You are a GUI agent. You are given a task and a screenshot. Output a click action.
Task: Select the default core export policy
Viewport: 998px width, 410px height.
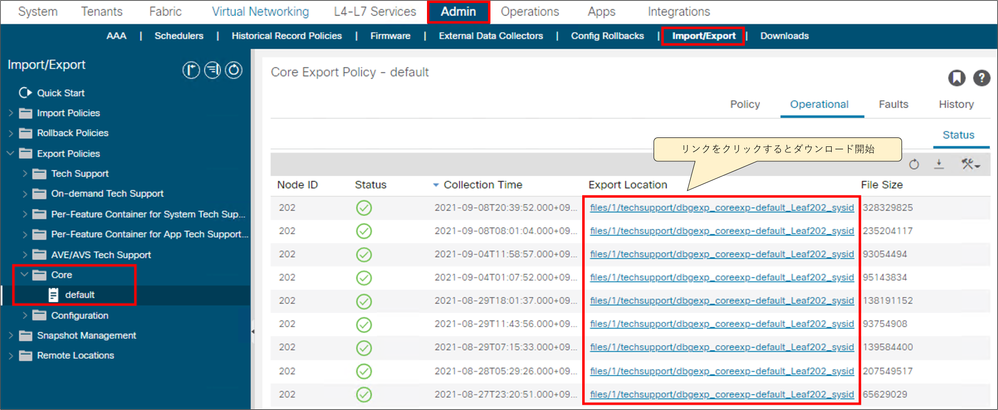point(80,295)
